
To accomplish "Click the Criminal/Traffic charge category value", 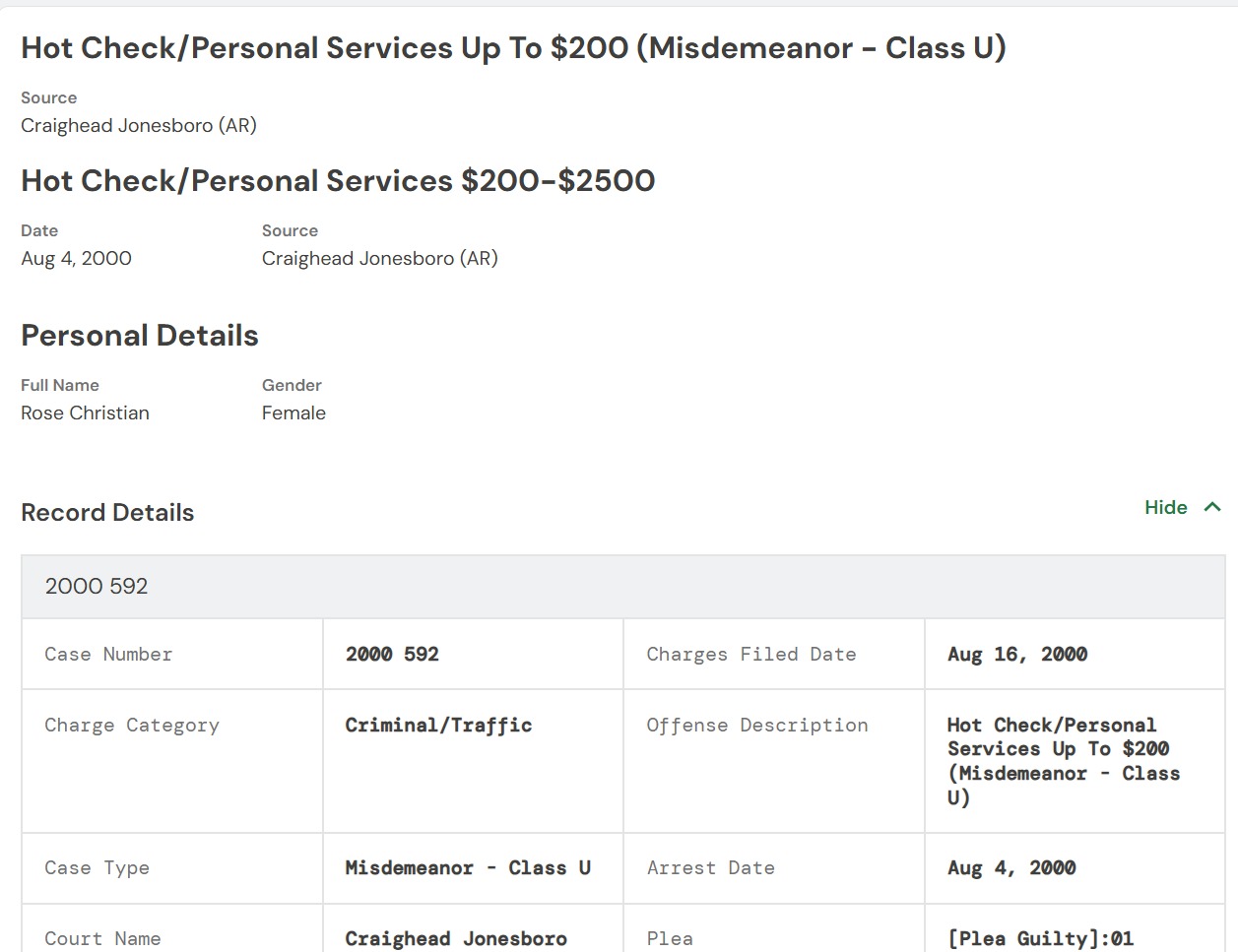I will point(438,726).
